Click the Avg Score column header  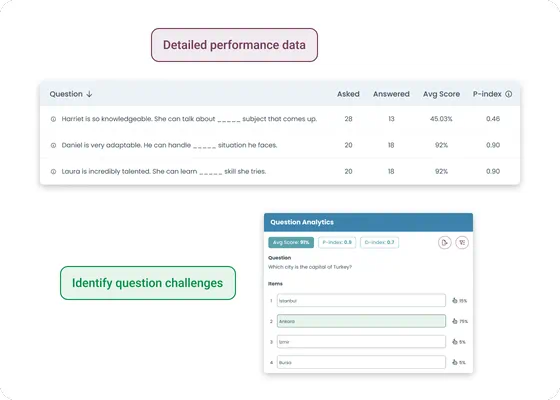coord(441,94)
